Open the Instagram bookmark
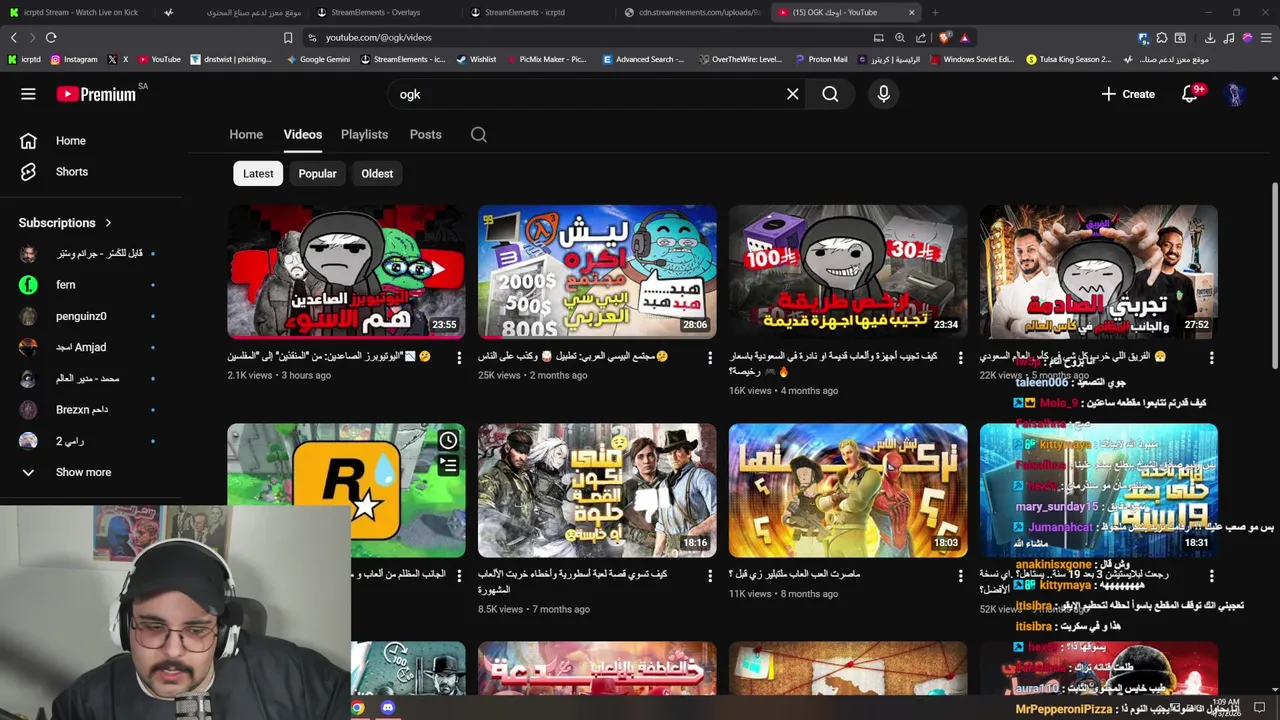Screen dimensions: 1280x720 pyautogui.click(x=74, y=59)
